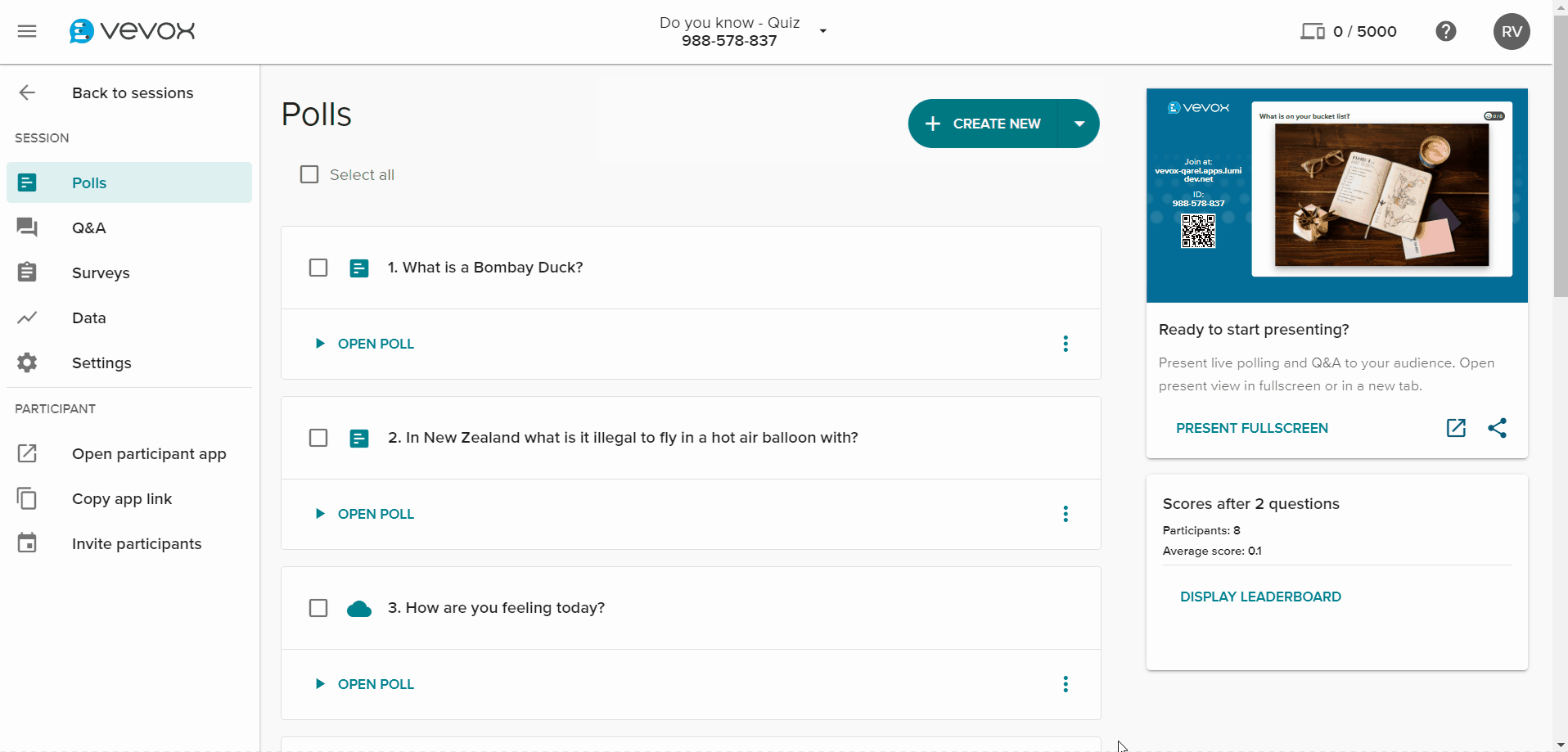Screen dimensions: 1568x752
Task: Expand the Create New dropdown arrow
Action: [1079, 124]
